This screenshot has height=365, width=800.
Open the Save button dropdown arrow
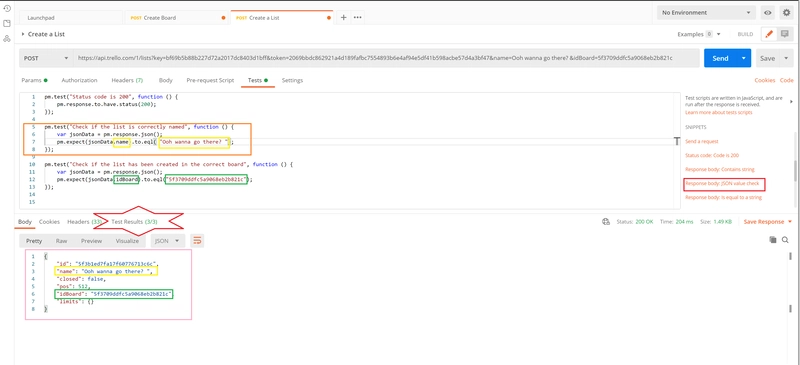(786, 58)
